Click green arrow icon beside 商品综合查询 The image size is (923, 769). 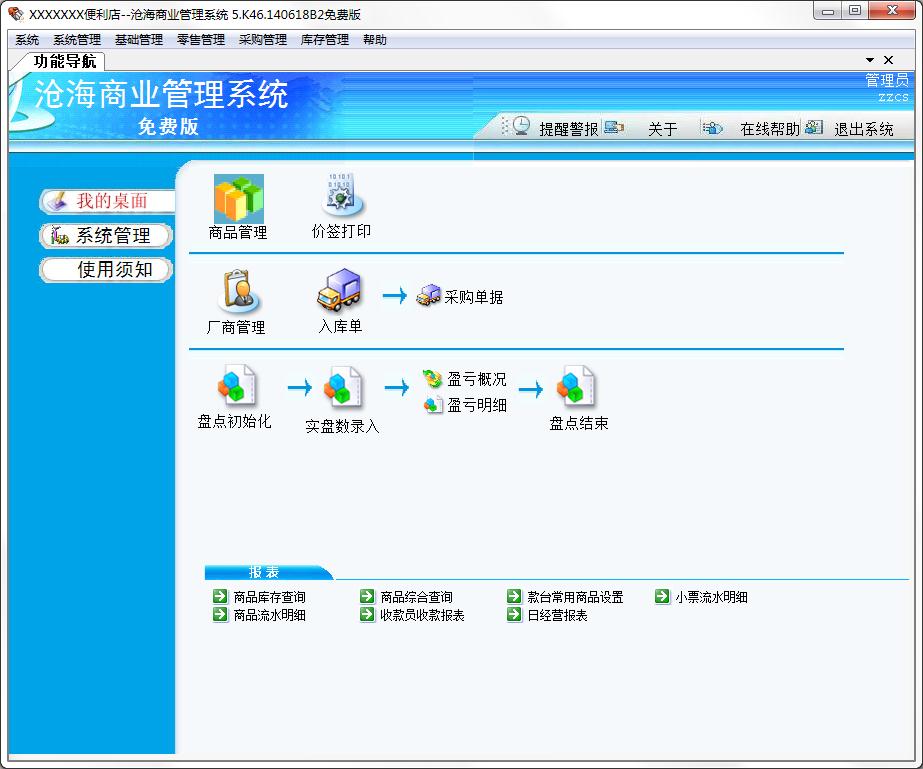click(x=367, y=596)
